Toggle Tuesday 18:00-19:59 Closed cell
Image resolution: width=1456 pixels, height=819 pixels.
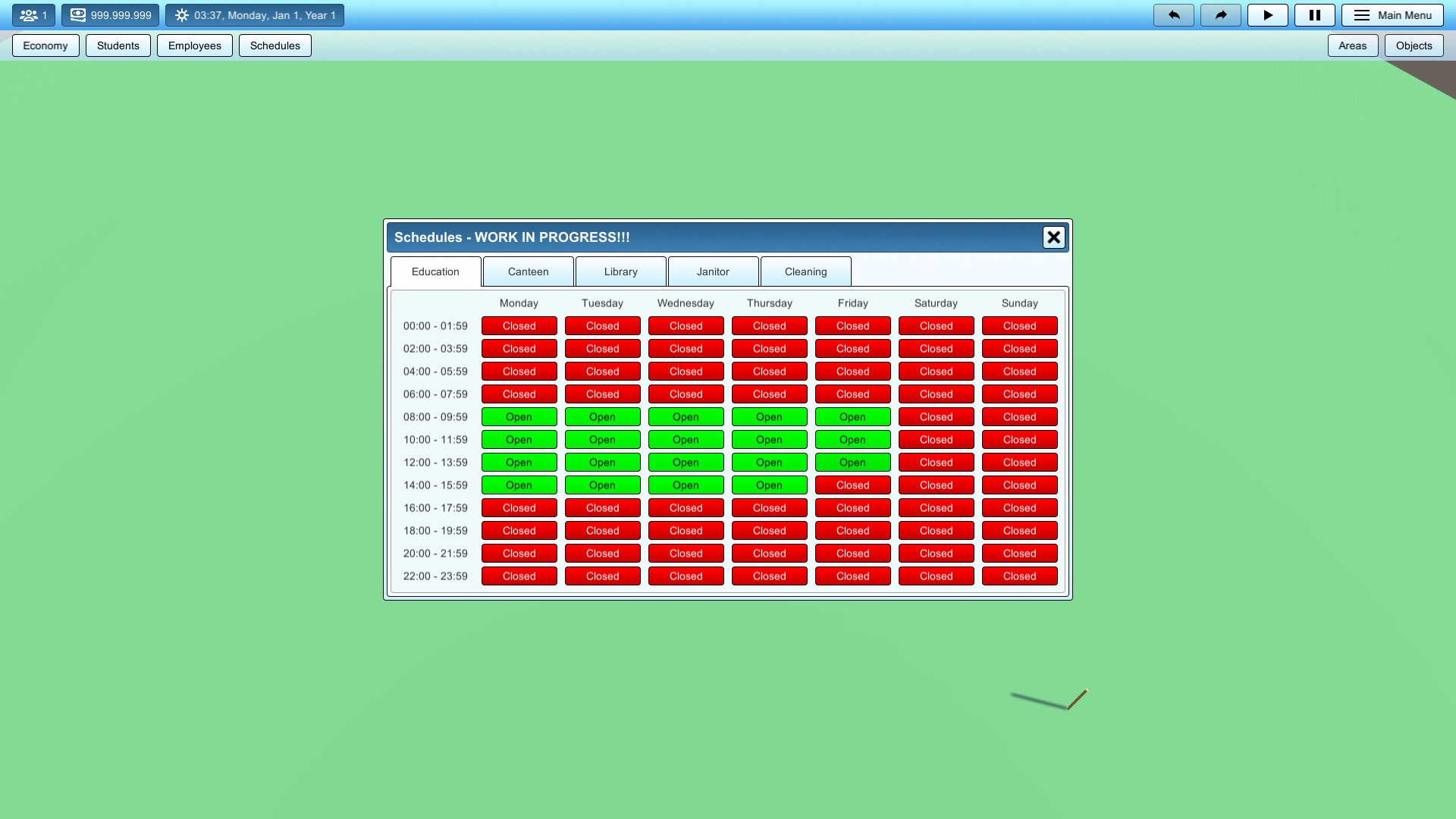[602, 530]
